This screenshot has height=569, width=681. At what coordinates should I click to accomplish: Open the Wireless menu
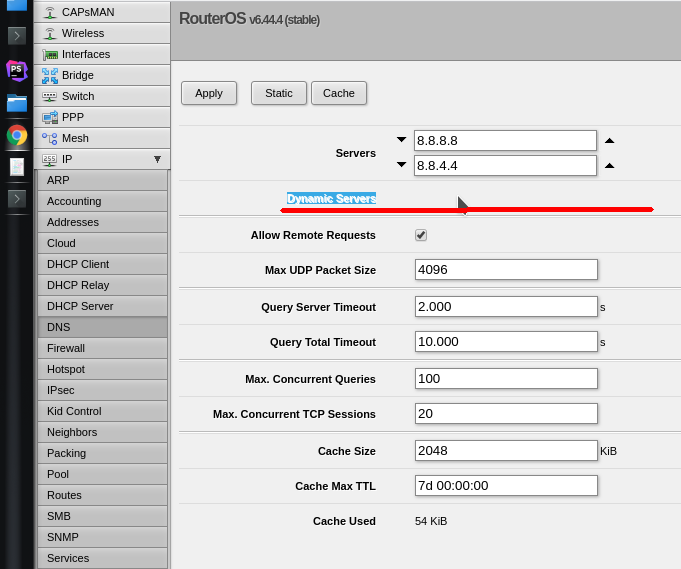coord(102,33)
